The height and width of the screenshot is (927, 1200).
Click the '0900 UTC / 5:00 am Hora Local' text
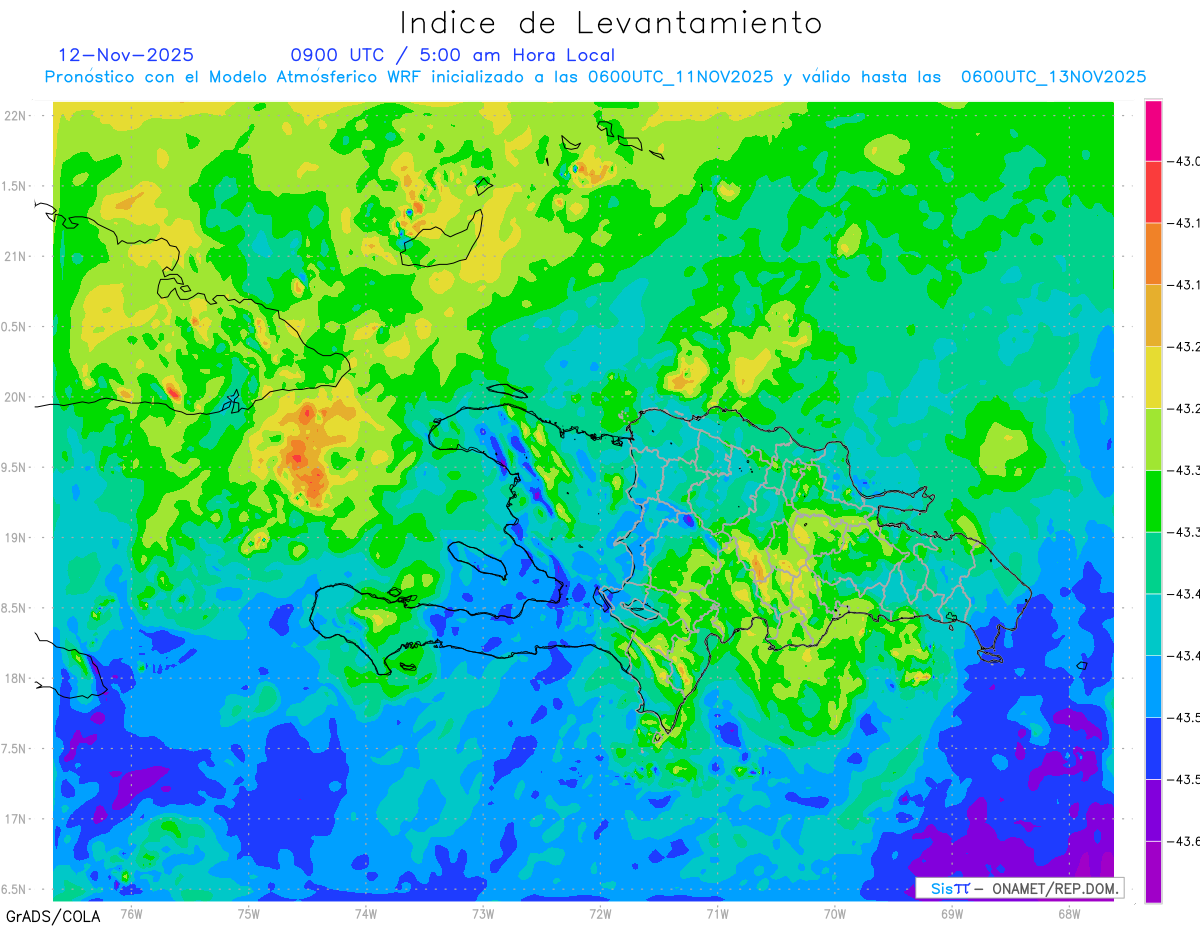[x=452, y=55]
